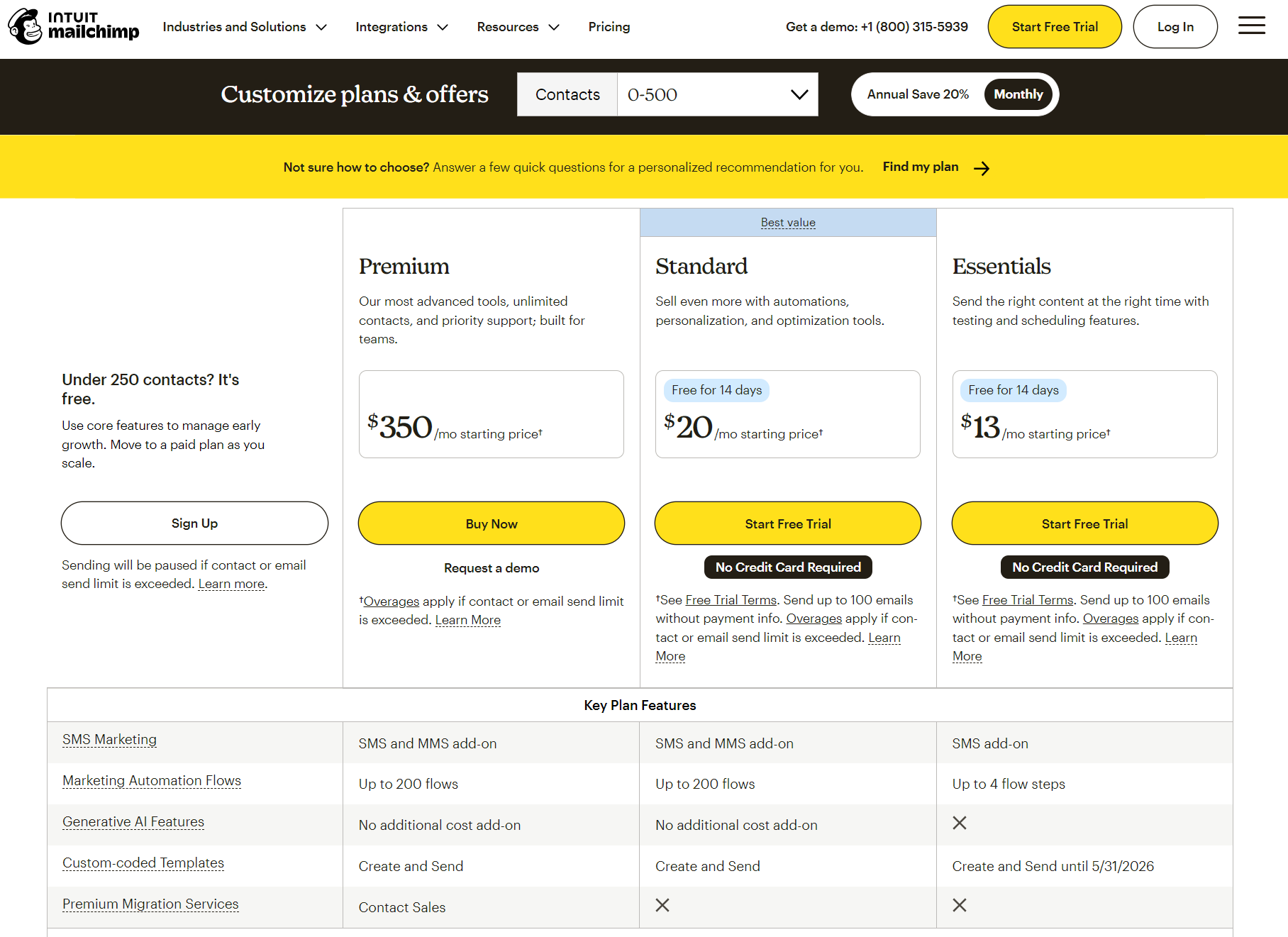This screenshot has width=1288, height=937.
Task: Click Marketing Automation Flows link
Action: coord(152,781)
